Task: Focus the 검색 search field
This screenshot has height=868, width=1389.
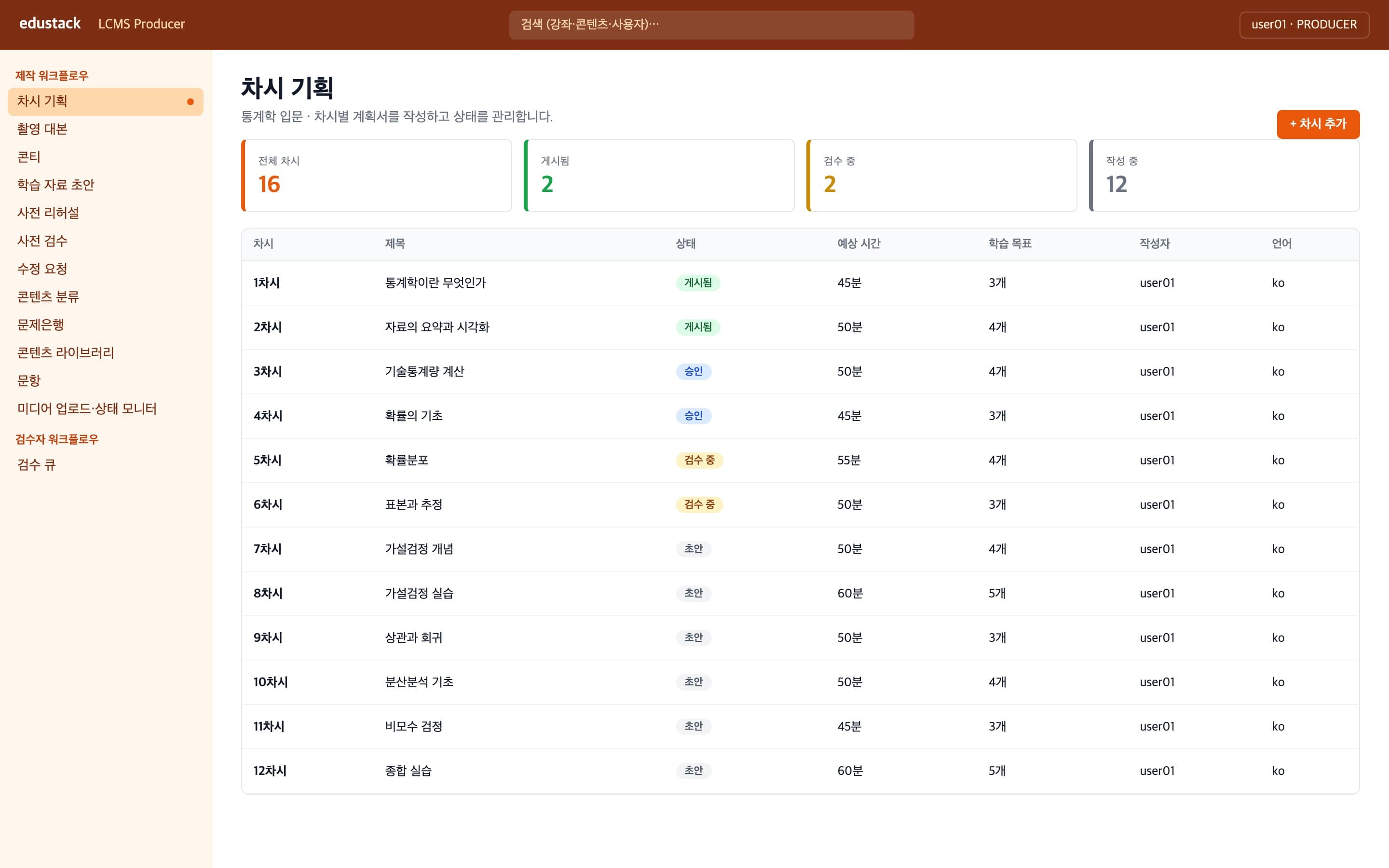Action: click(x=711, y=25)
